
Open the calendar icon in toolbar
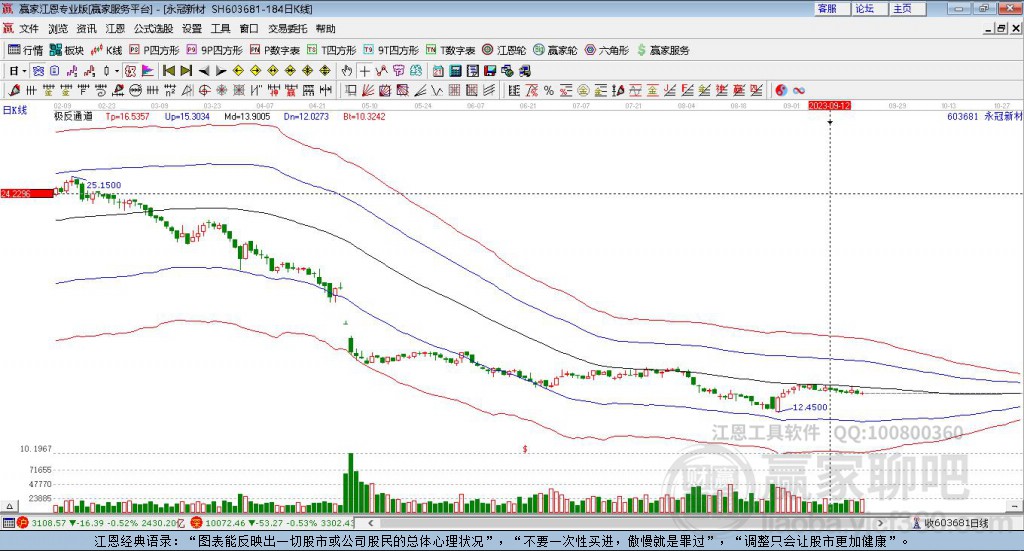click(438, 71)
